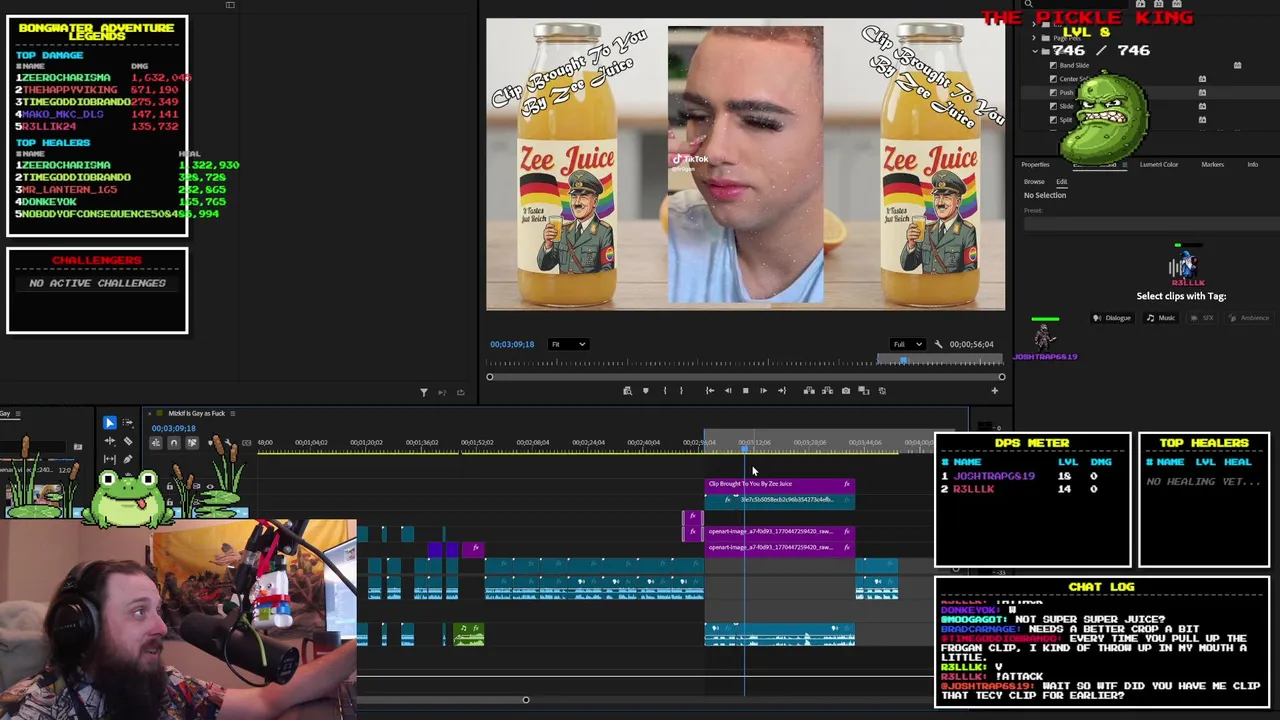Toggle the SFX audio tag
Screen dimensions: 1280x720
click(x=1203, y=318)
